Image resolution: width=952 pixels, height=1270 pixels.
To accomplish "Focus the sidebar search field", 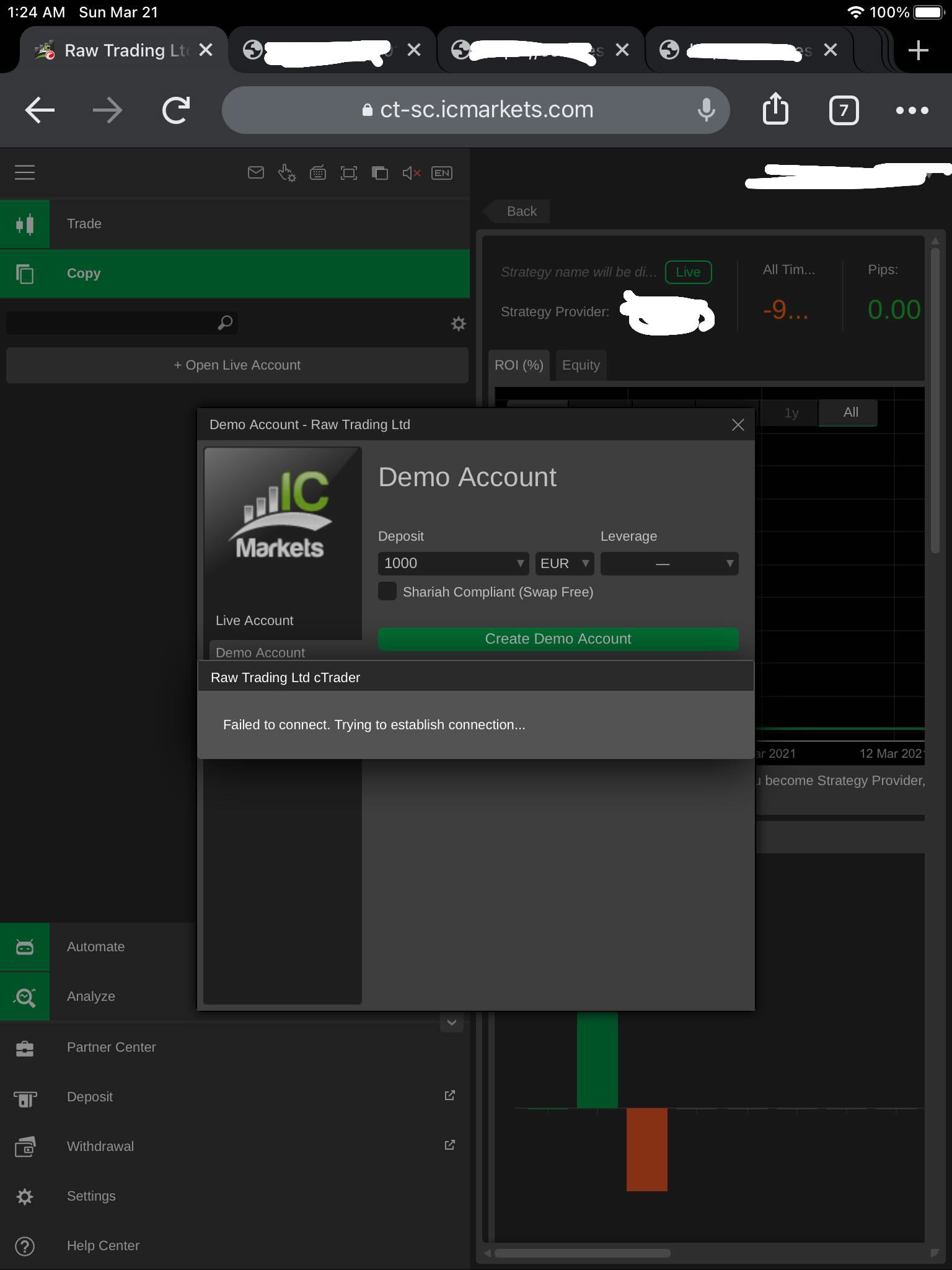I will click(122, 322).
